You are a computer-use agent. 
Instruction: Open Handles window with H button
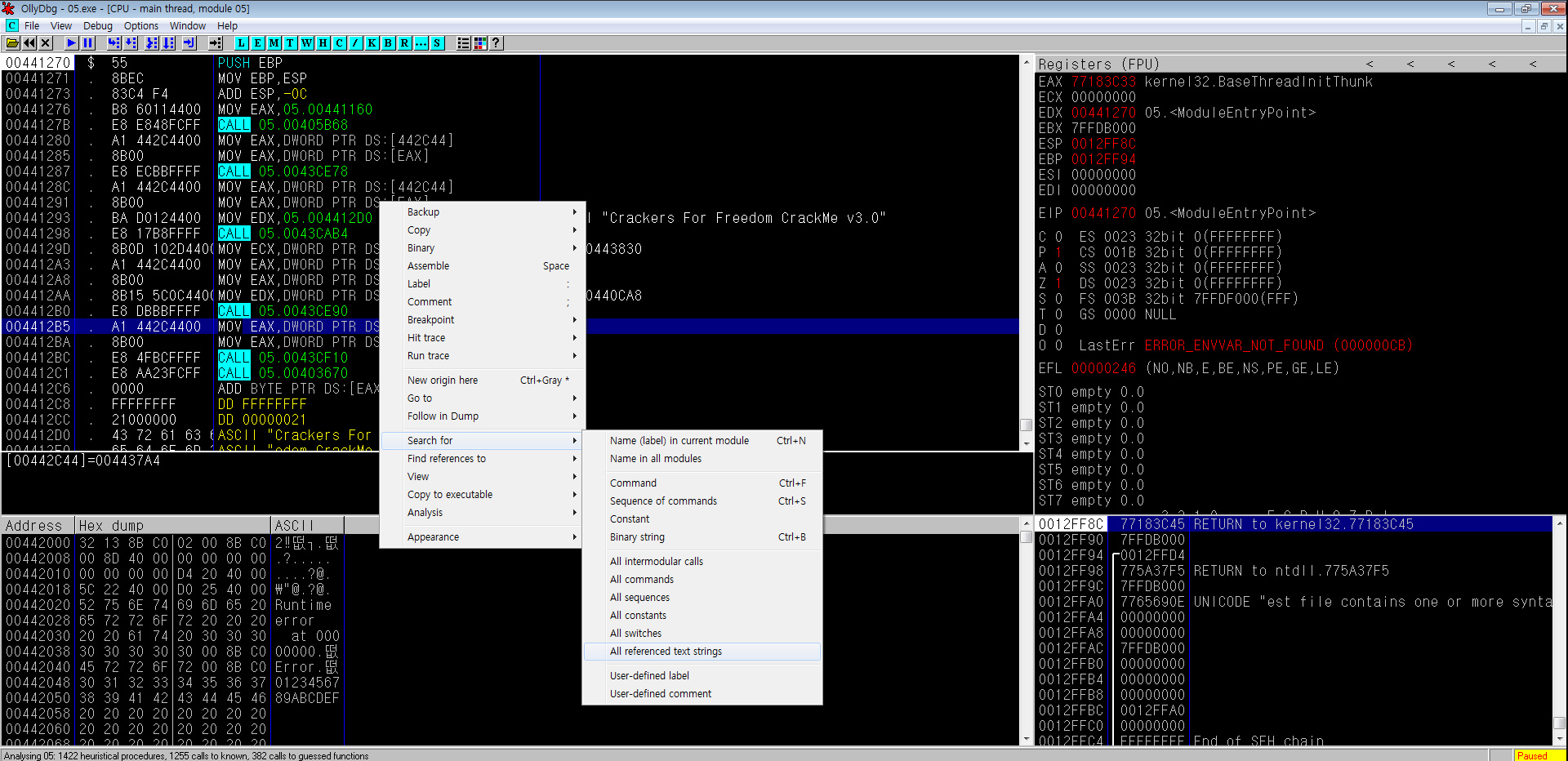coord(323,43)
